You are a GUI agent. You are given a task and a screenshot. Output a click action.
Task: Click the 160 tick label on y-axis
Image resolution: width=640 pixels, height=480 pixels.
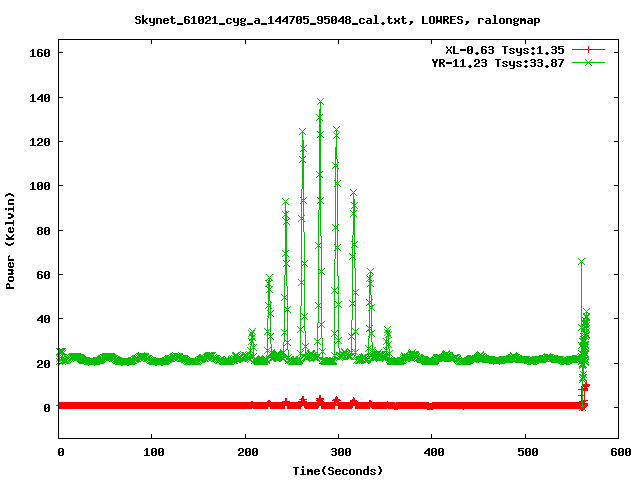coord(40,53)
